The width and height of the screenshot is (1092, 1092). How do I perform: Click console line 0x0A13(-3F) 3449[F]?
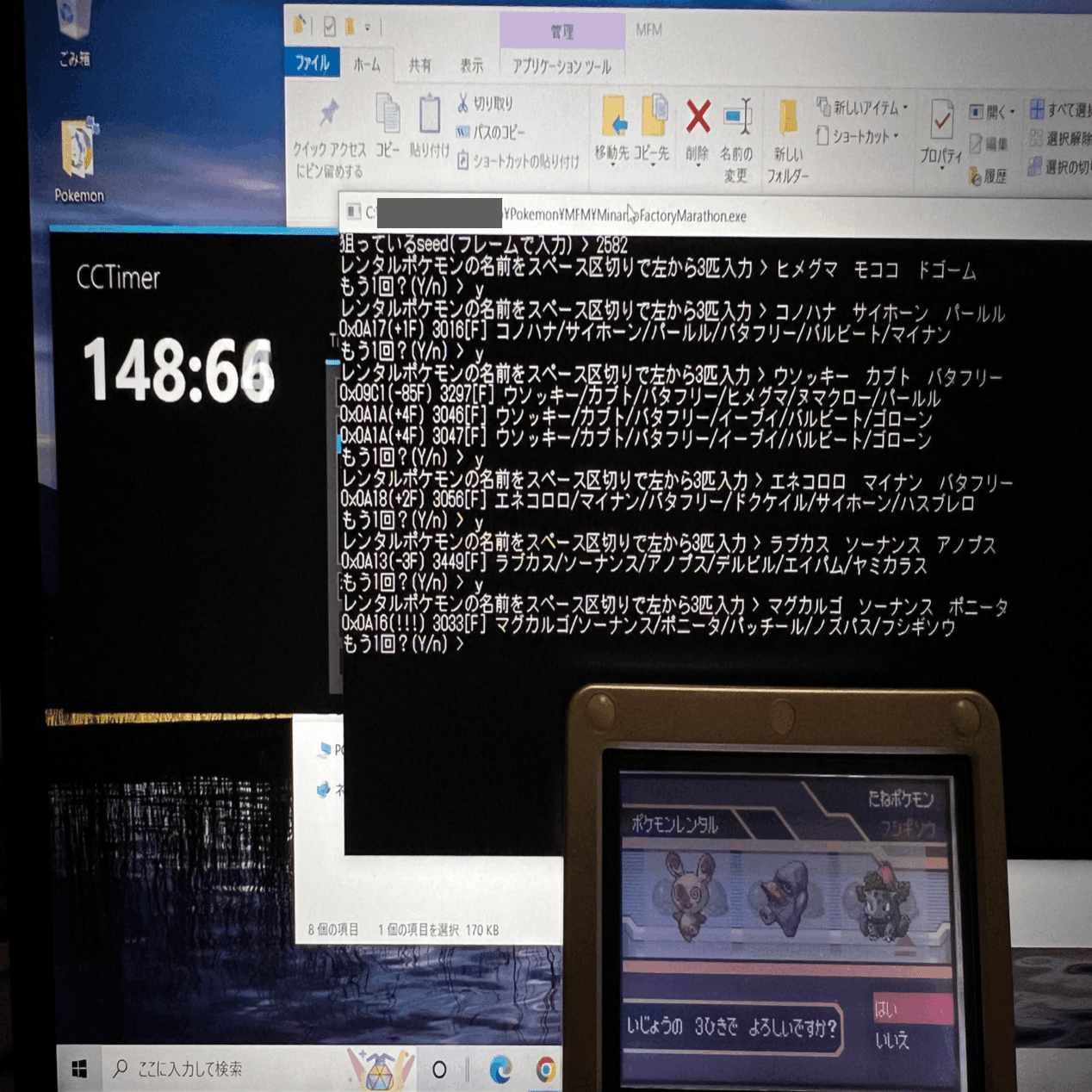tap(634, 565)
